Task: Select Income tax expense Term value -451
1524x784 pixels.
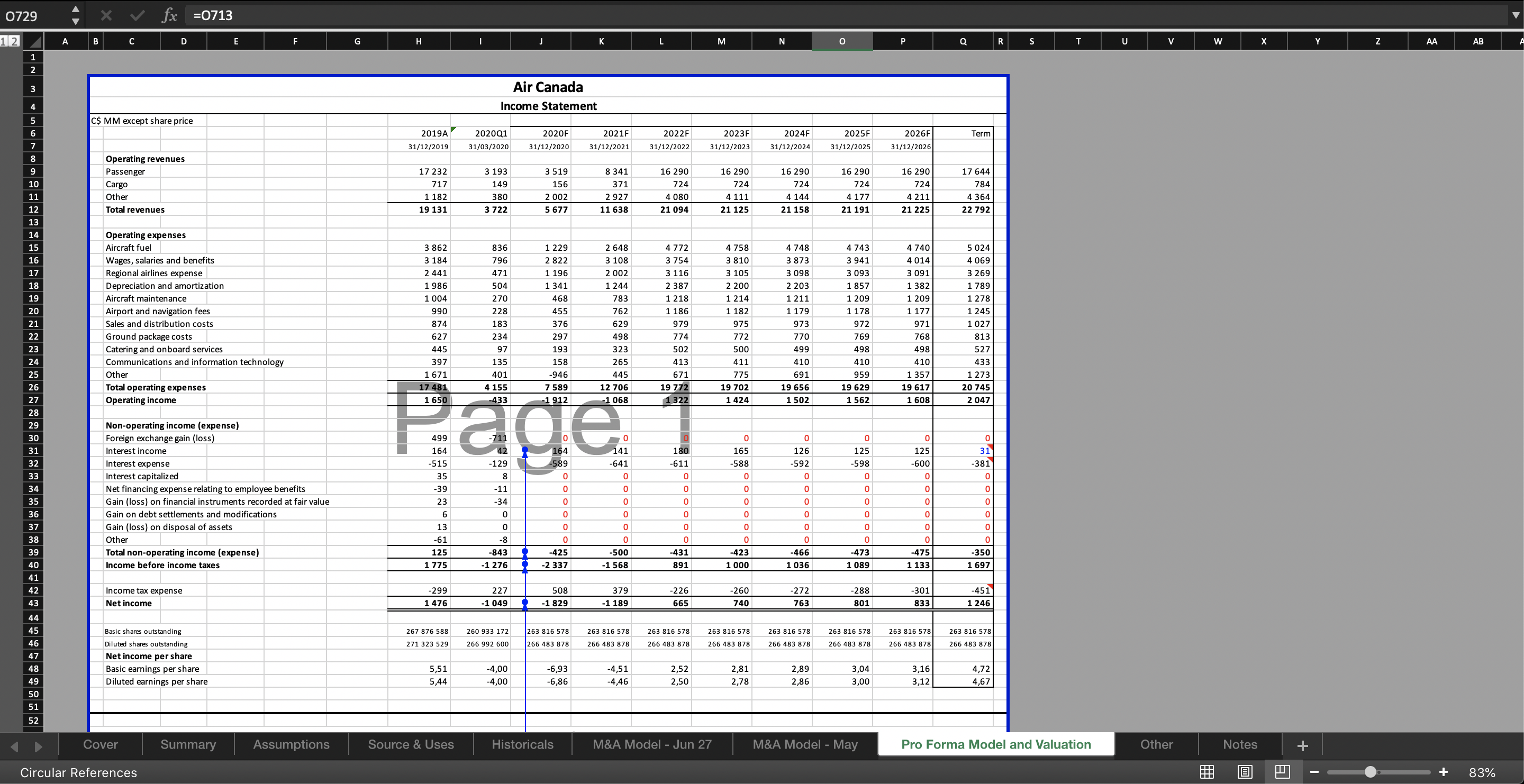Action: point(963,590)
